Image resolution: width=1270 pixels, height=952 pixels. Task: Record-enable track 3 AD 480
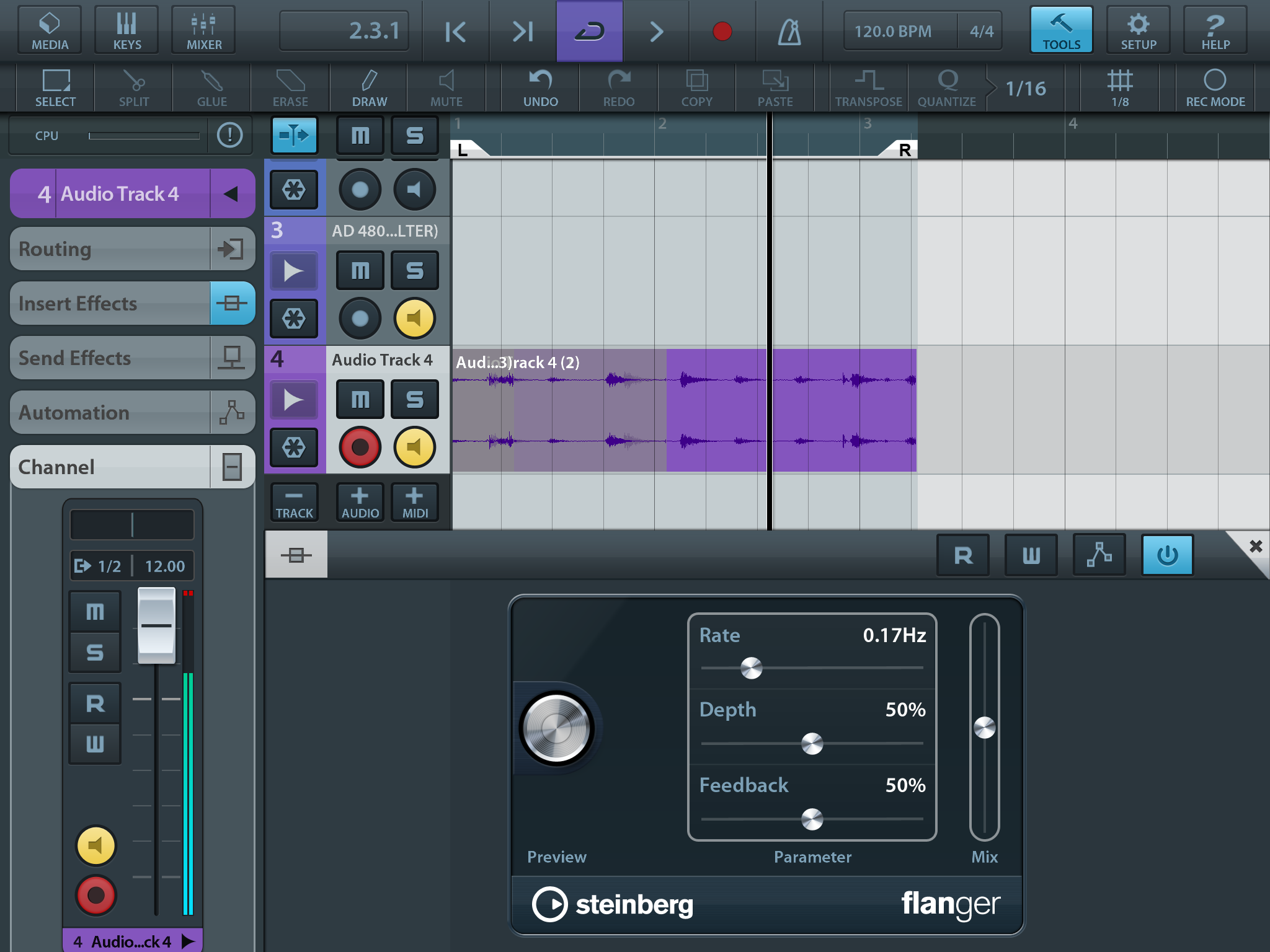click(360, 319)
